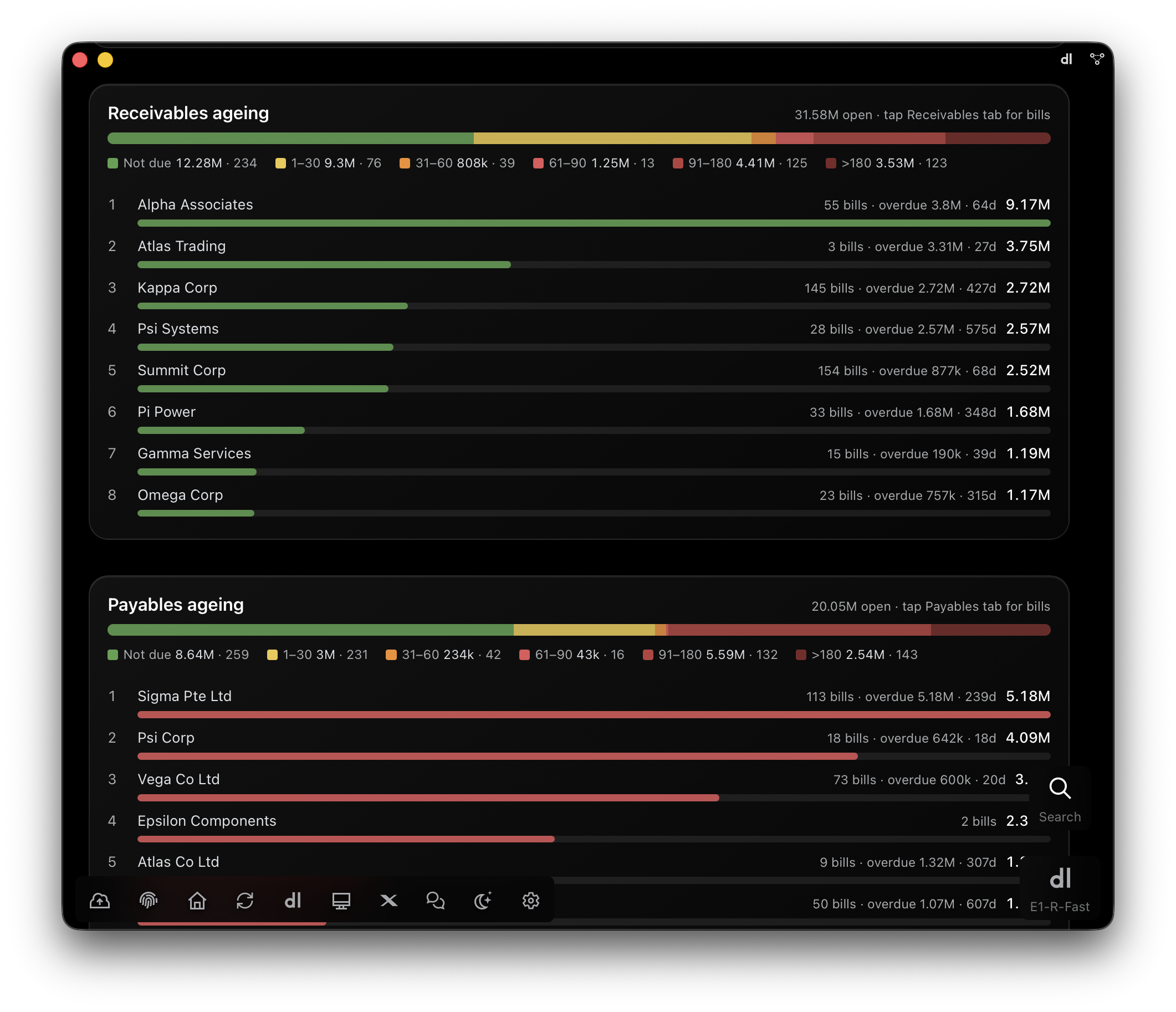This screenshot has height=1012, width=1176.
Task: Click the 9.17M total for Alpha Associates
Action: (x=1028, y=205)
